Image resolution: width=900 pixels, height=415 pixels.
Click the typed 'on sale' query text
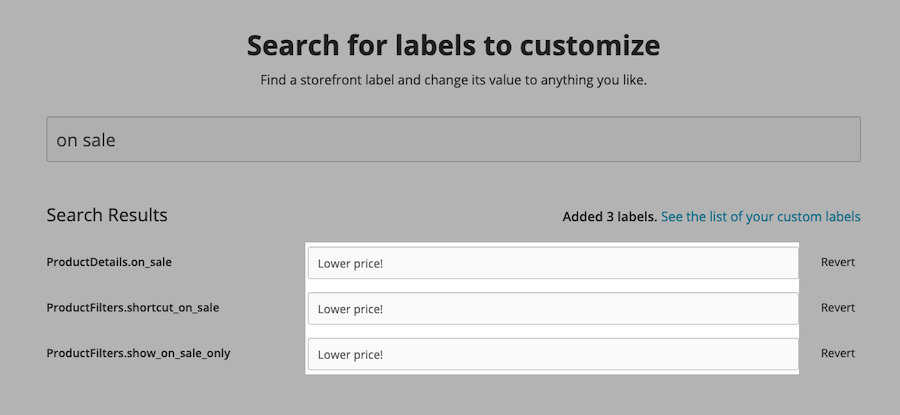(x=86, y=141)
